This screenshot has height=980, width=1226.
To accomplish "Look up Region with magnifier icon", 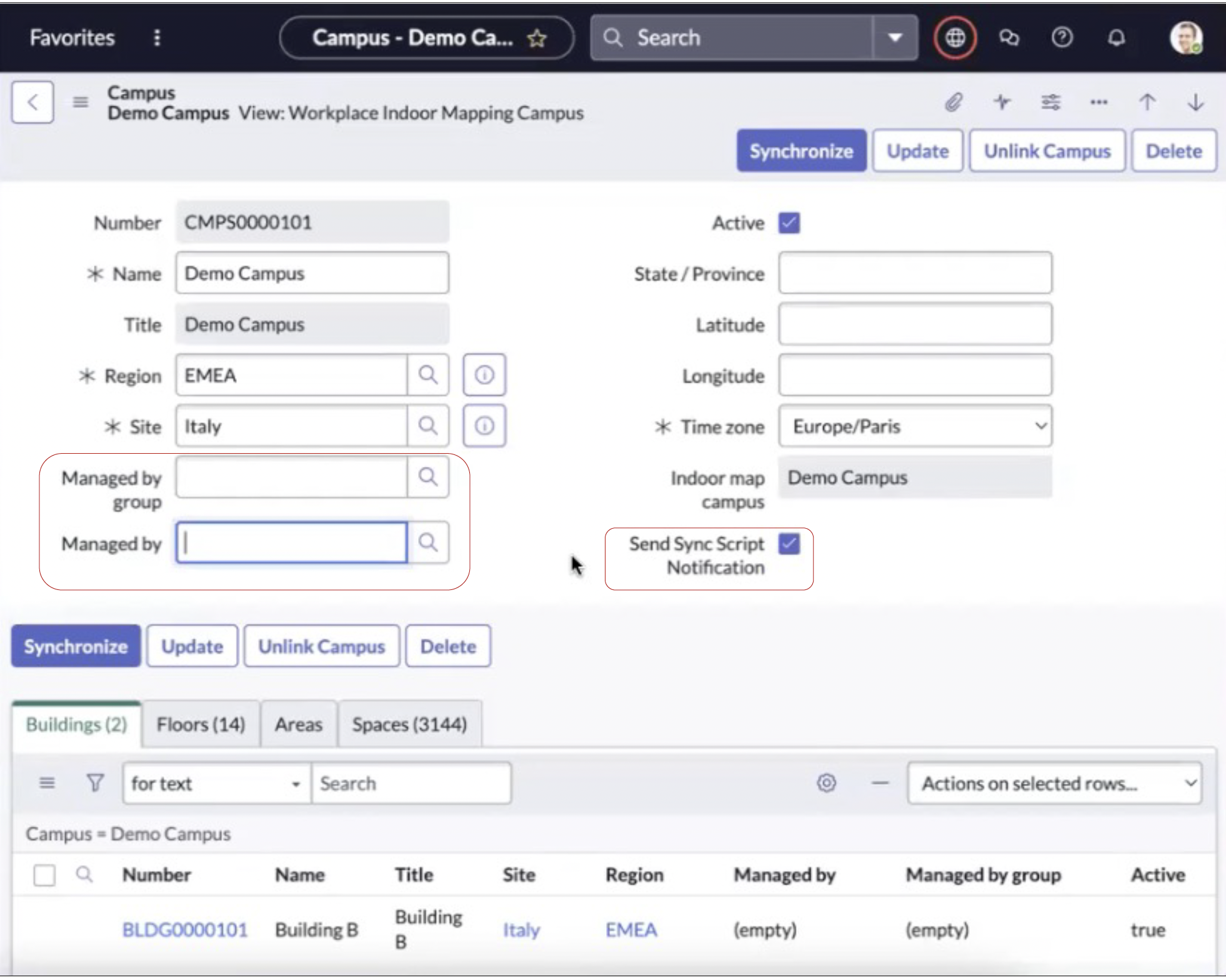I will tap(427, 375).
